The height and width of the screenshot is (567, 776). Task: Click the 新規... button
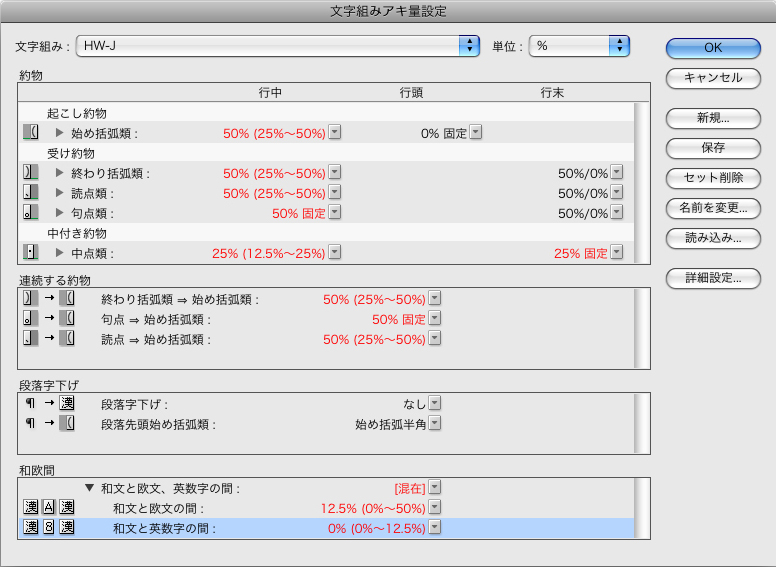(x=713, y=118)
